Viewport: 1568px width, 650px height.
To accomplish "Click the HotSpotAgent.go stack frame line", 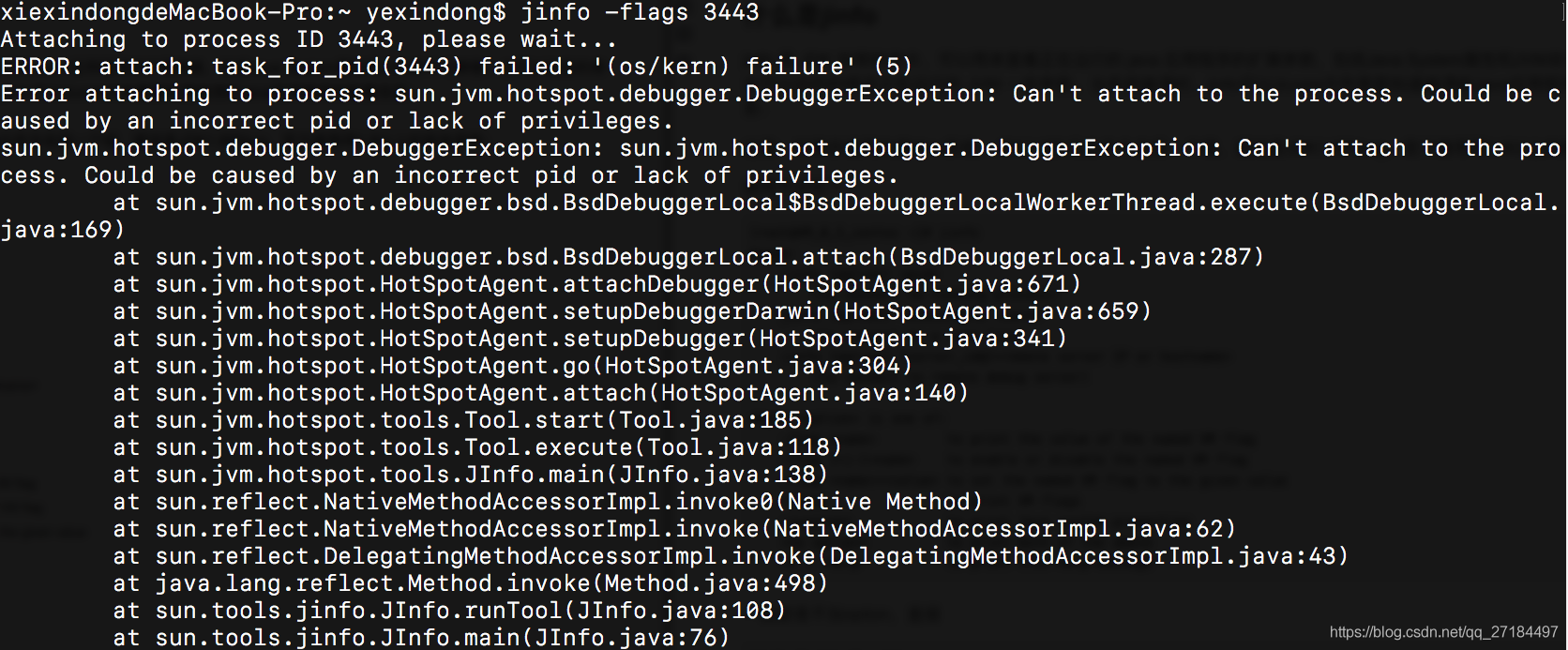I will (x=513, y=366).
